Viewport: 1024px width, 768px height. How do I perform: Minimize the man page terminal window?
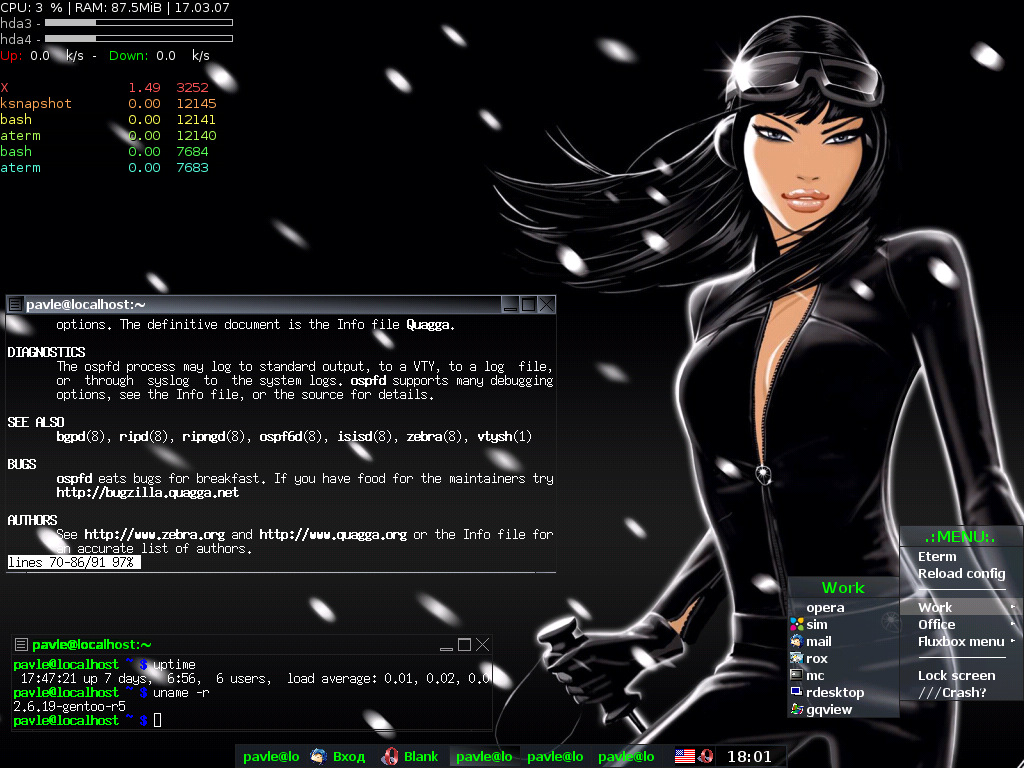tap(511, 305)
